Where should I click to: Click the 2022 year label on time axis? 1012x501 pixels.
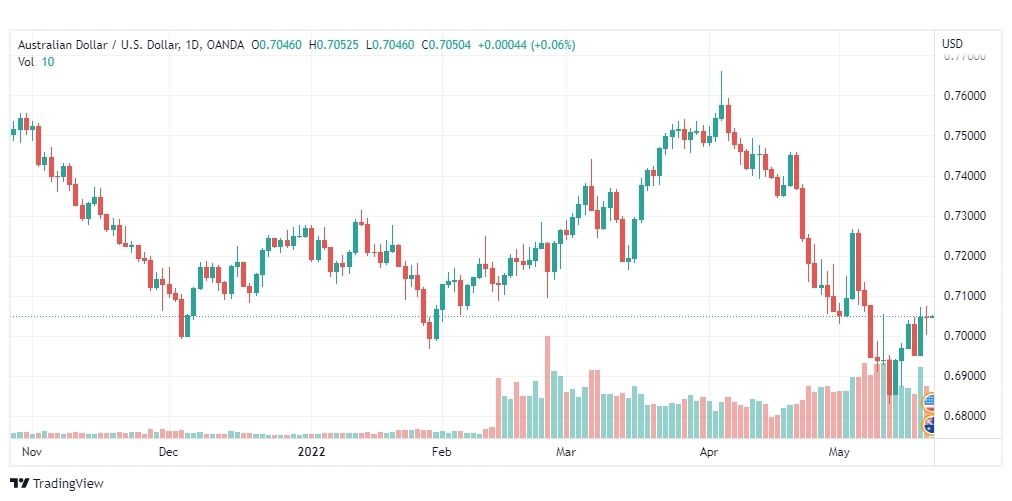click(x=311, y=452)
